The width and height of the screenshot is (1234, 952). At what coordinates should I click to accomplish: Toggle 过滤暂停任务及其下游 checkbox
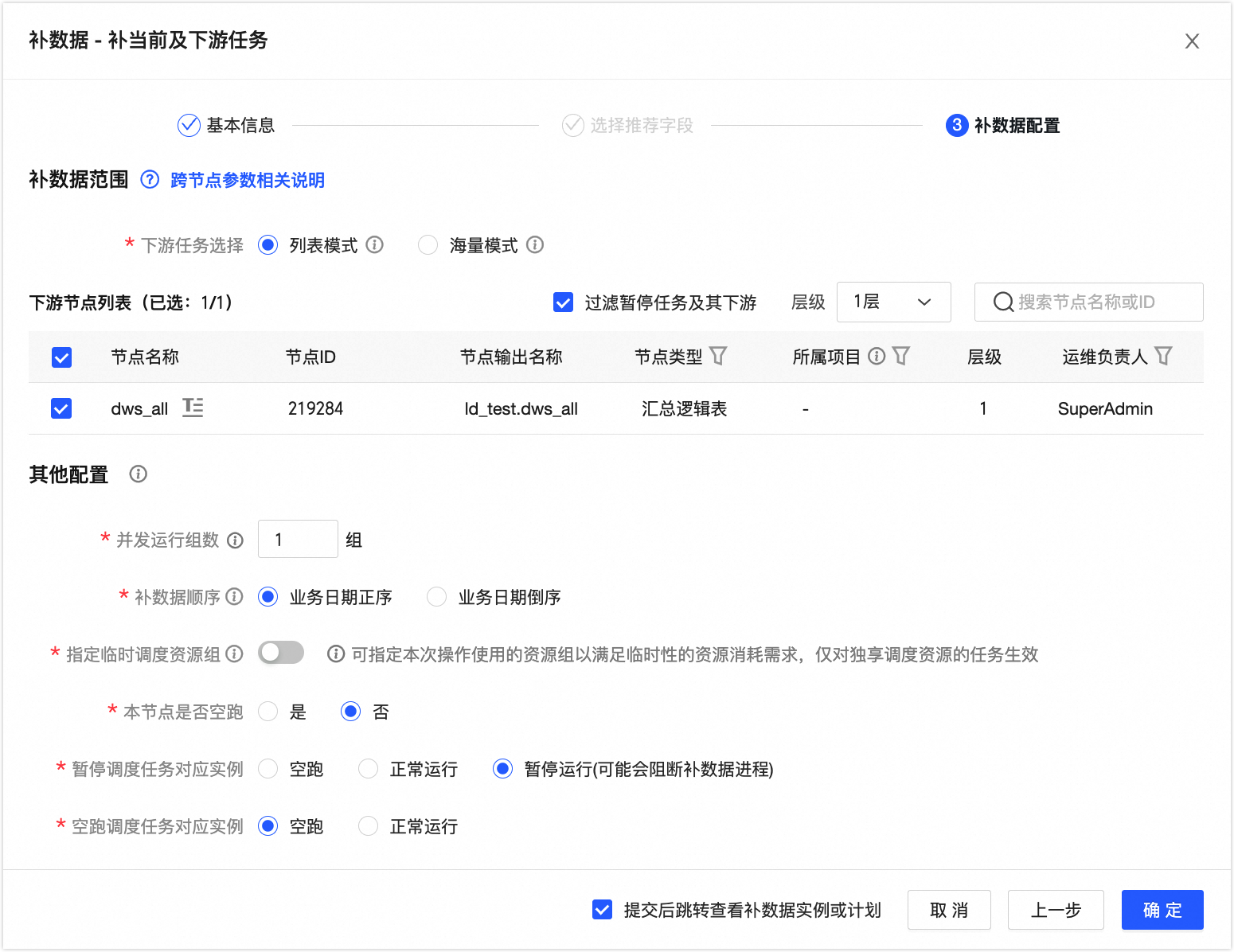tap(563, 302)
